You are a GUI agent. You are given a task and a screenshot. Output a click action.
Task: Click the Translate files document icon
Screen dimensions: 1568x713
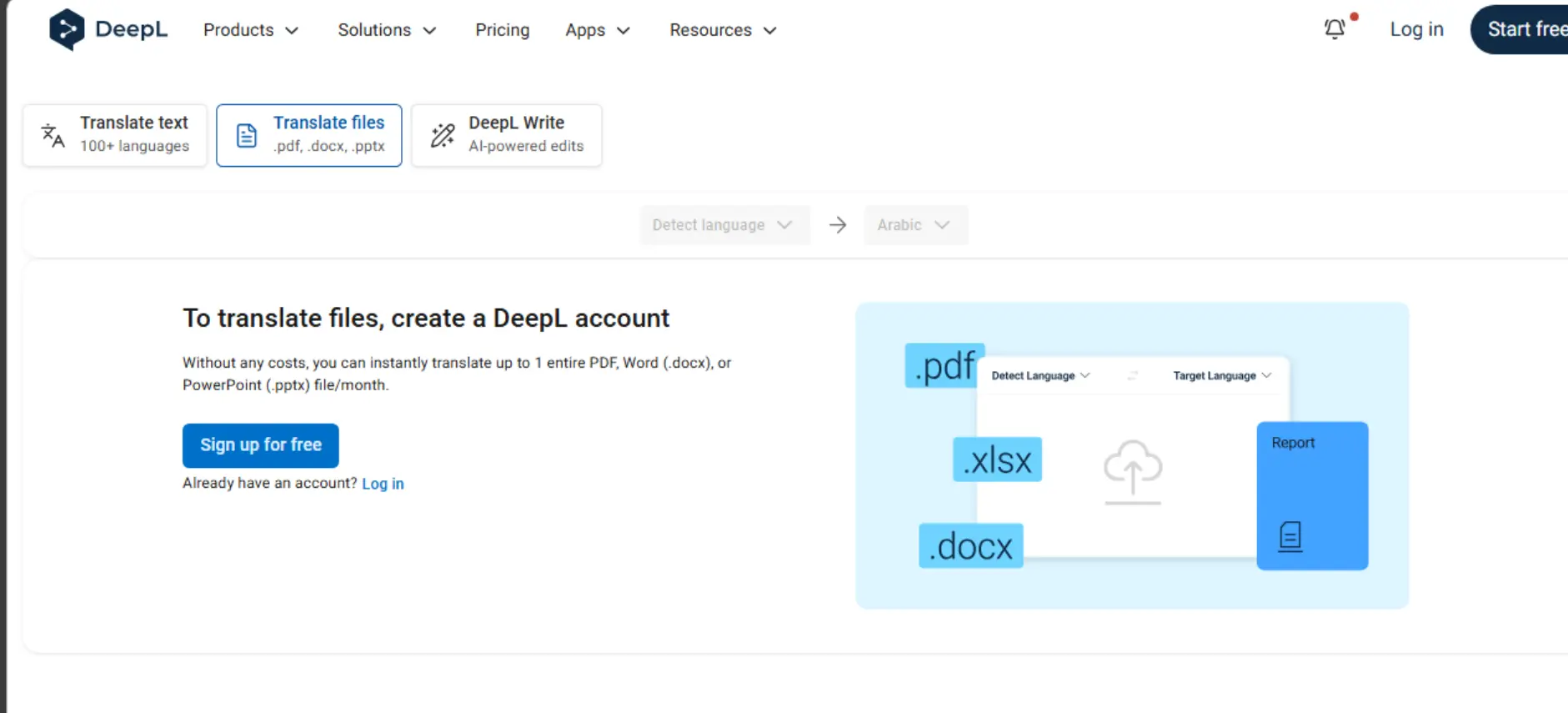pos(247,135)
